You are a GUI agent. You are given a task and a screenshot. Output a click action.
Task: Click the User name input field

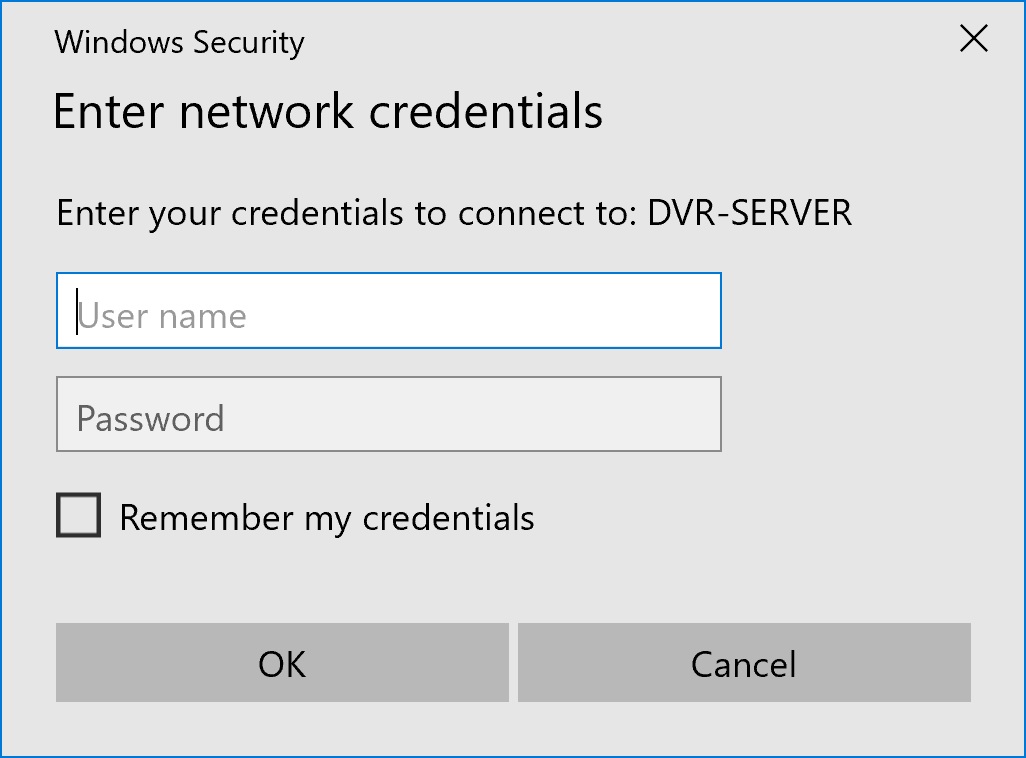pyautogui.click(x=388, y=311)
